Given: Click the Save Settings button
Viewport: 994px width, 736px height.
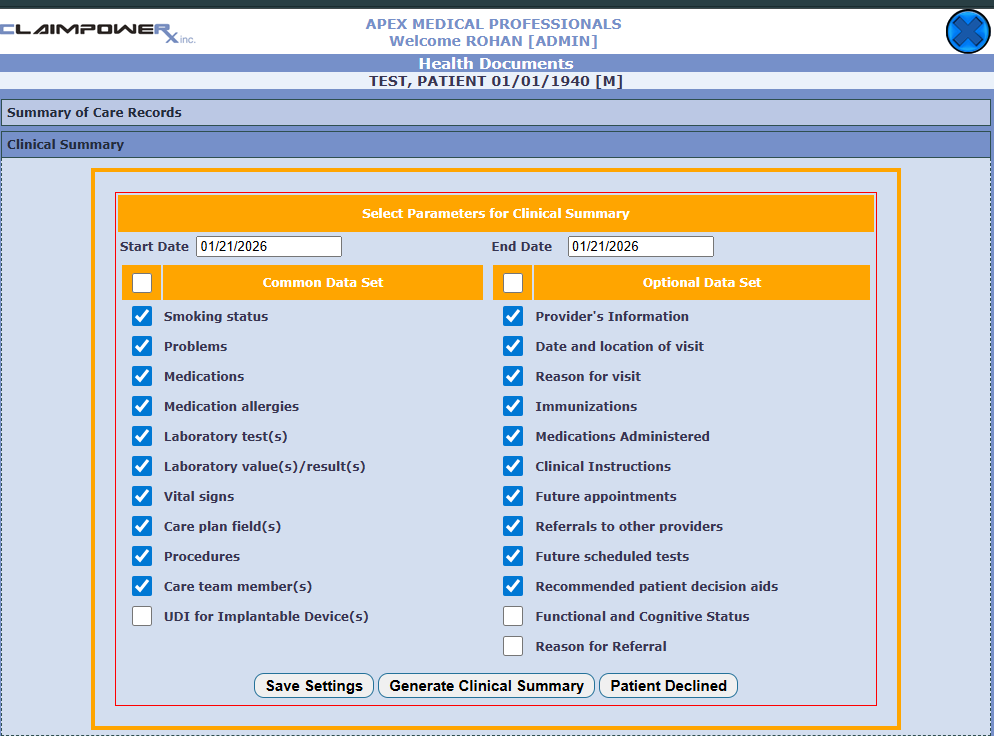Looking at the screenshot, I should pyautogui.click(x=314, y=686).
